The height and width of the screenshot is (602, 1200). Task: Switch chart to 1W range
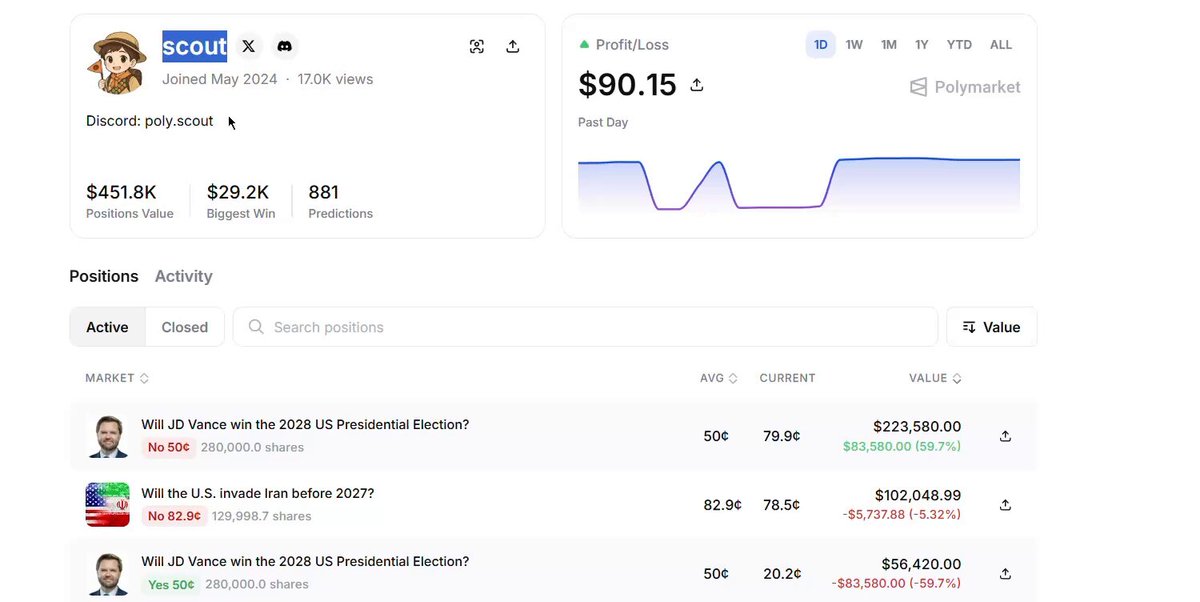coord(854,45)
